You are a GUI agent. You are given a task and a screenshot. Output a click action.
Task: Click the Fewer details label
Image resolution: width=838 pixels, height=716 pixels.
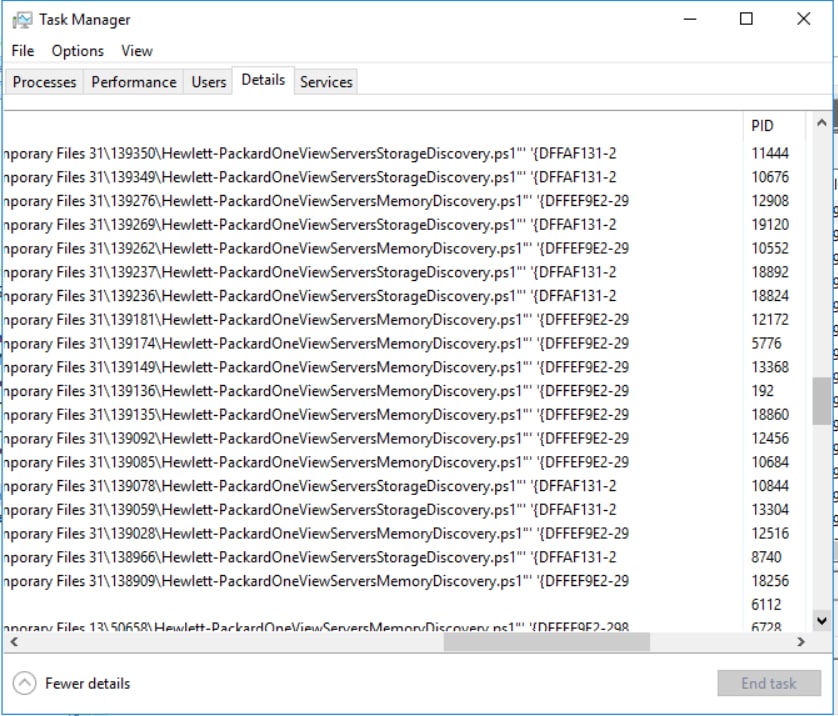[x=88, y=683]
